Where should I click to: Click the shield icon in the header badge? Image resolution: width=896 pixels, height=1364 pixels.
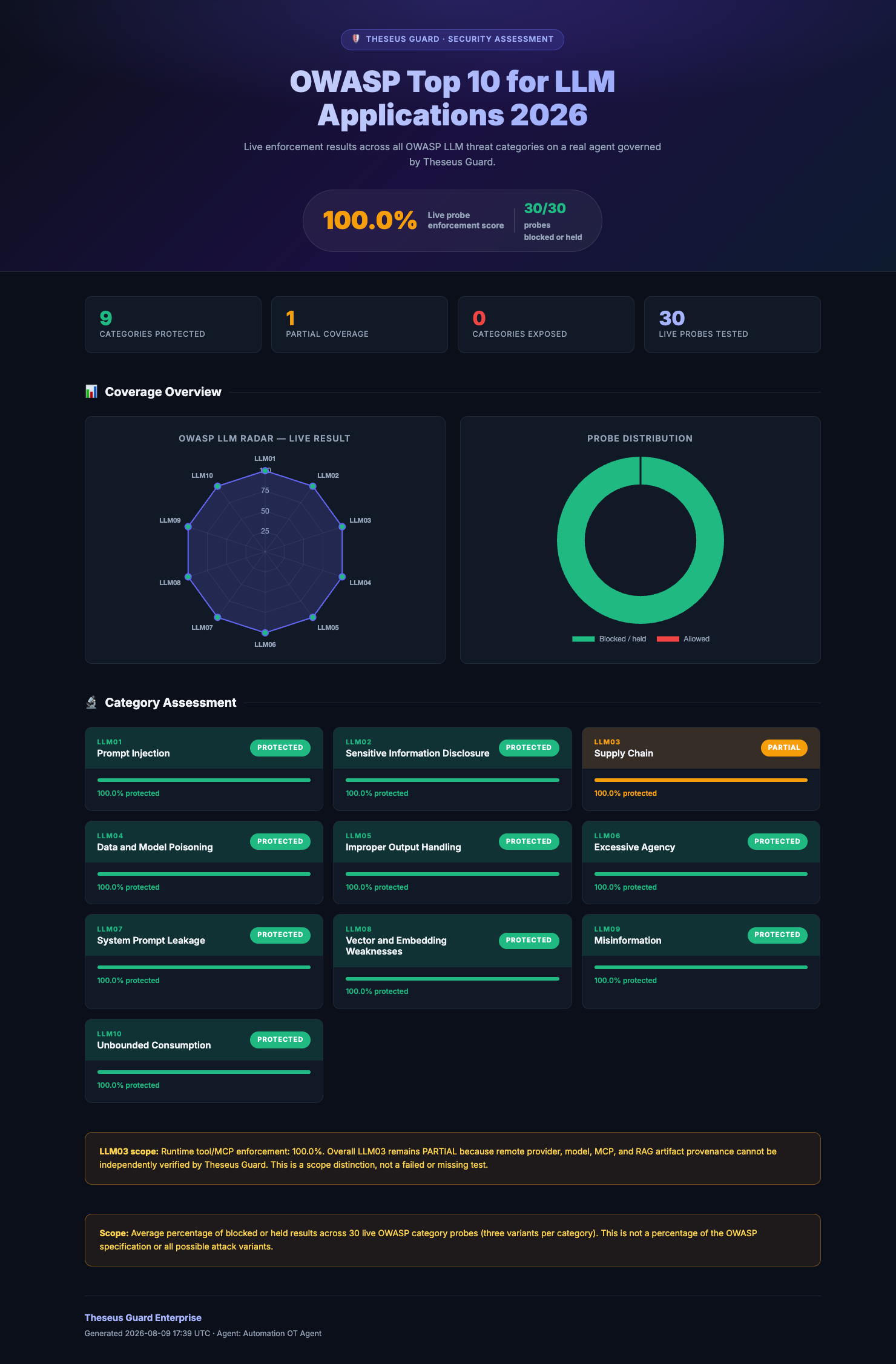356,39
